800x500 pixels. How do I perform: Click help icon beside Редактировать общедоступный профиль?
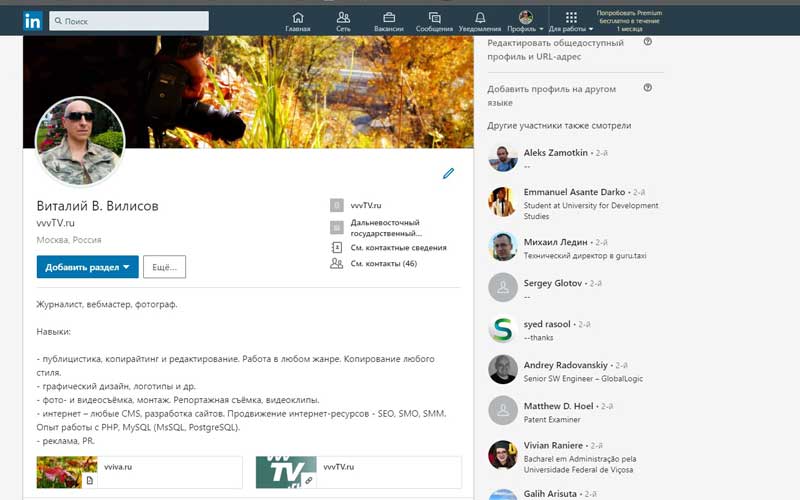647,42
